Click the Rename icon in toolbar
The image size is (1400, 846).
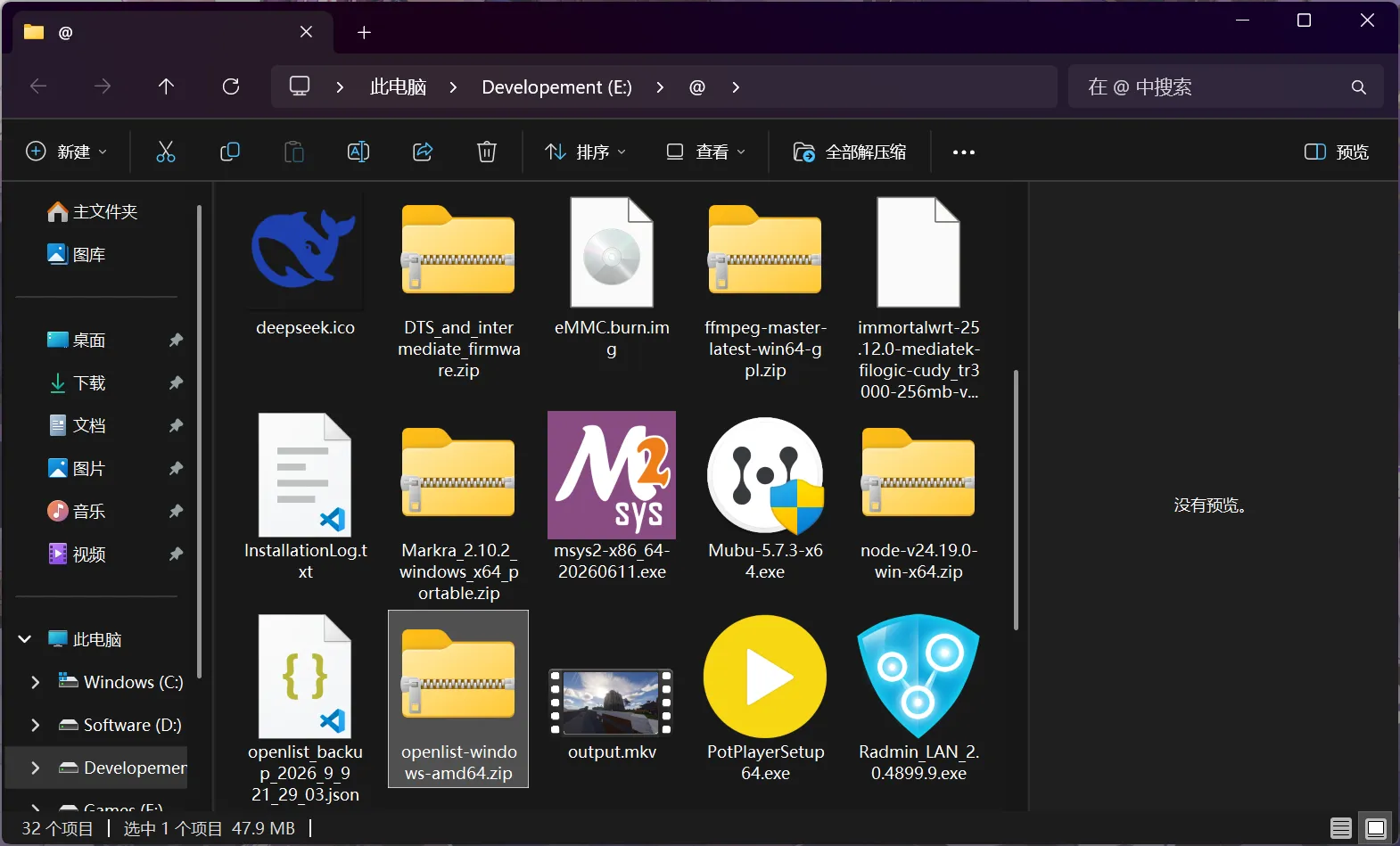(x=358, y=152)
